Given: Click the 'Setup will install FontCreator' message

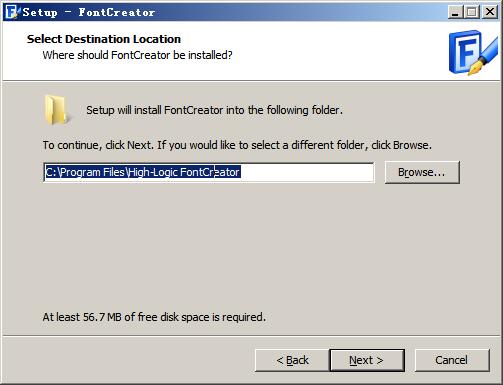Looking at the screenshot, I should [x=214, y=110].
